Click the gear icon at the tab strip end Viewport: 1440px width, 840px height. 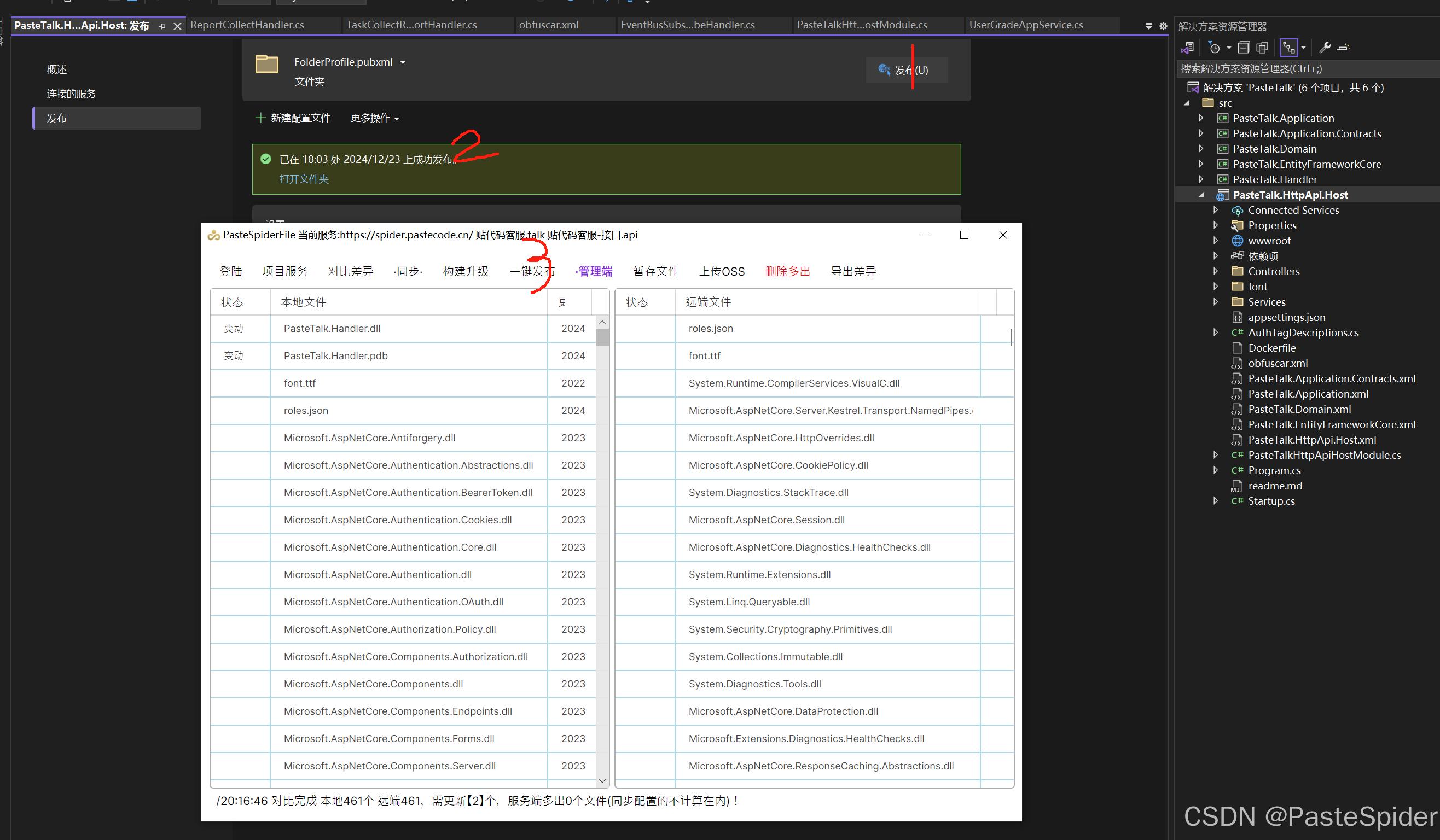(1163, 26)
